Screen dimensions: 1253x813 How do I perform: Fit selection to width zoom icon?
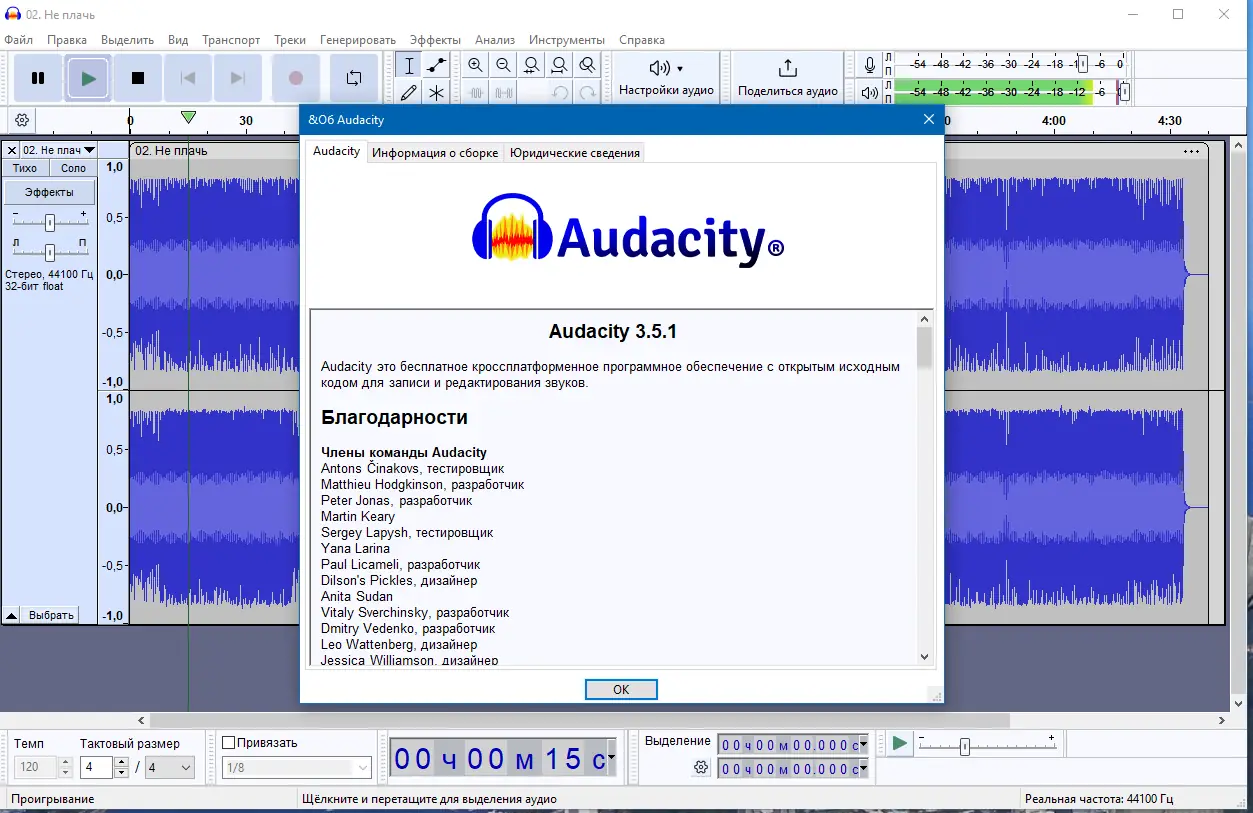pos(532,65)
